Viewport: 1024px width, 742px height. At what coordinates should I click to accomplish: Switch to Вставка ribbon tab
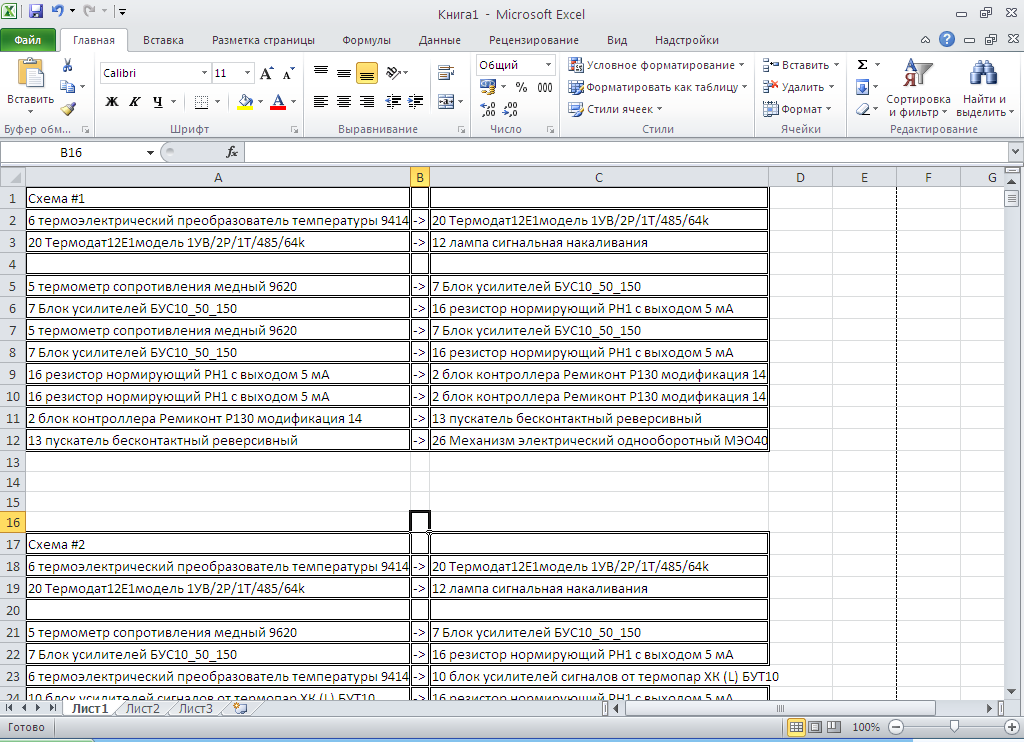(x=163, y=40)
